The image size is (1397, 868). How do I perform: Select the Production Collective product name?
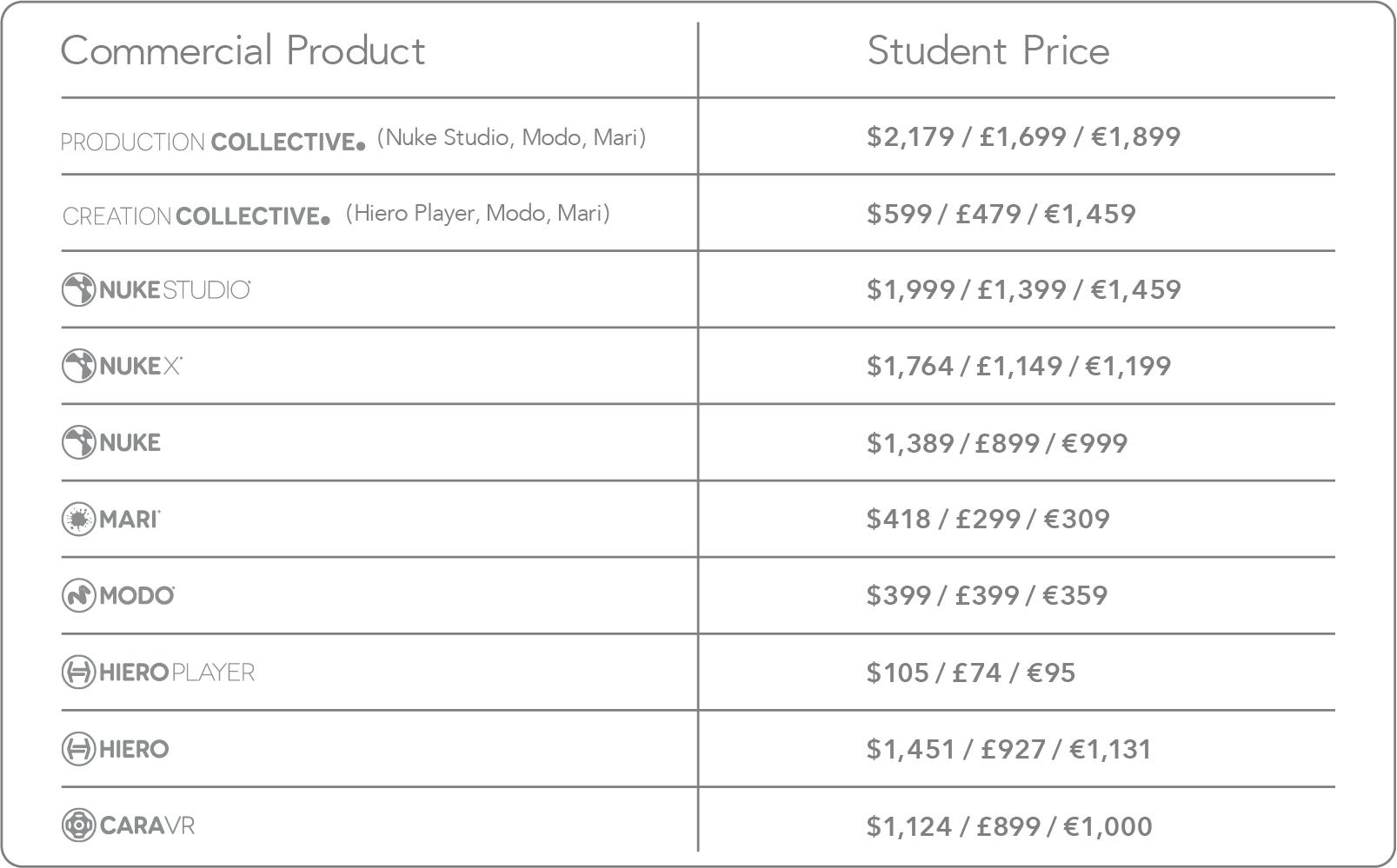[213, 142]
